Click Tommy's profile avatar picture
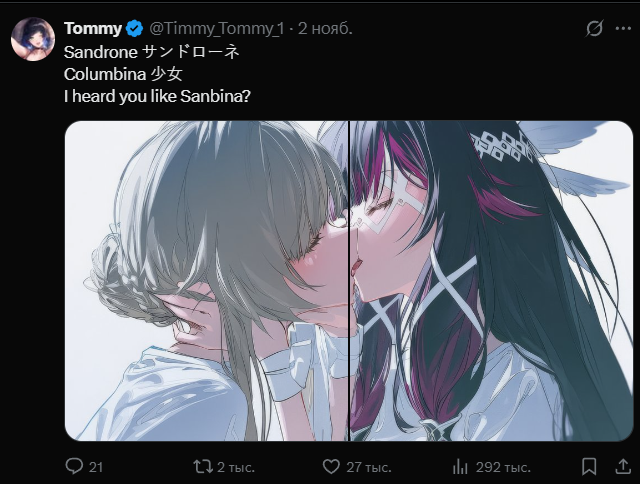640x484 pixels. (x=33, y=39)
